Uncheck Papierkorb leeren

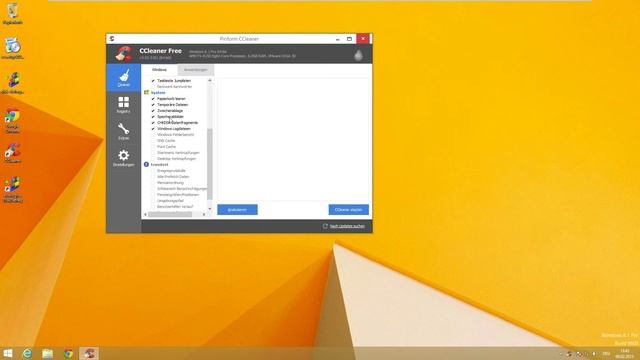[x=153, y=99]
